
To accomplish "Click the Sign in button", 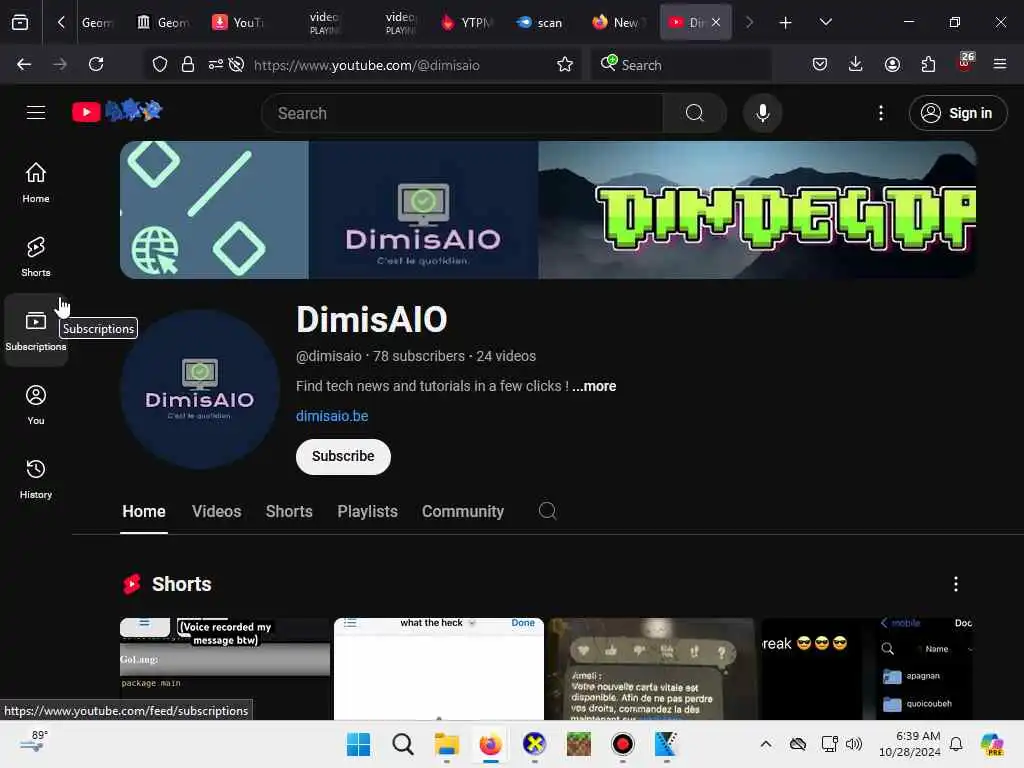I will 957,113.
